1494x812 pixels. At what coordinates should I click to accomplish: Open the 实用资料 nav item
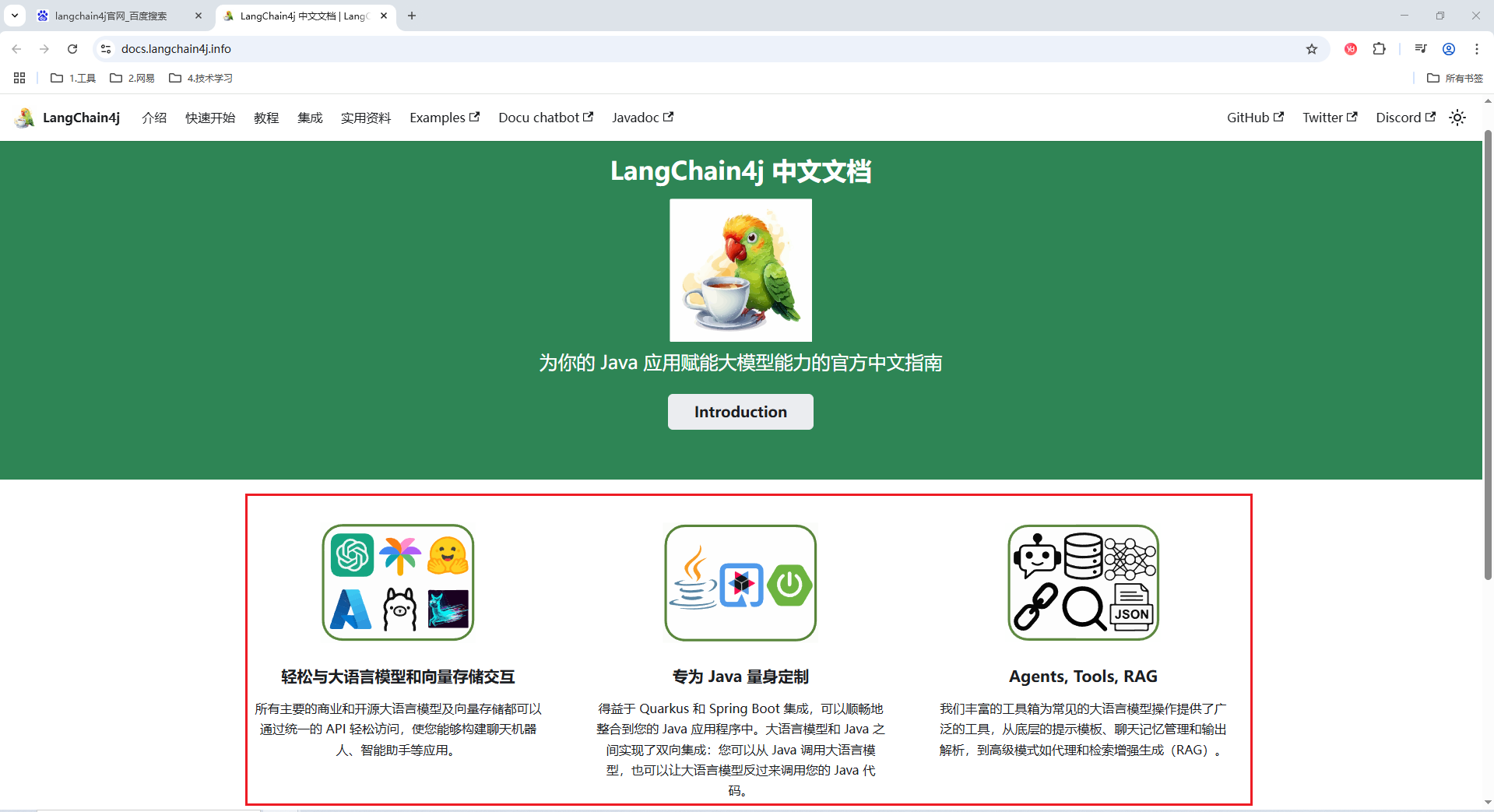point(366,118)
